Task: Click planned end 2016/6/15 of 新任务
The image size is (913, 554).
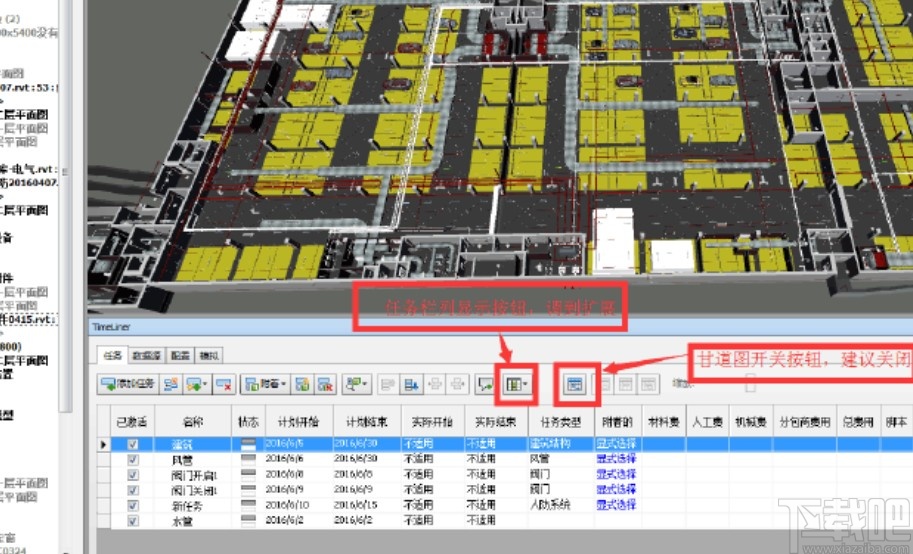Action: coord(356,504)
